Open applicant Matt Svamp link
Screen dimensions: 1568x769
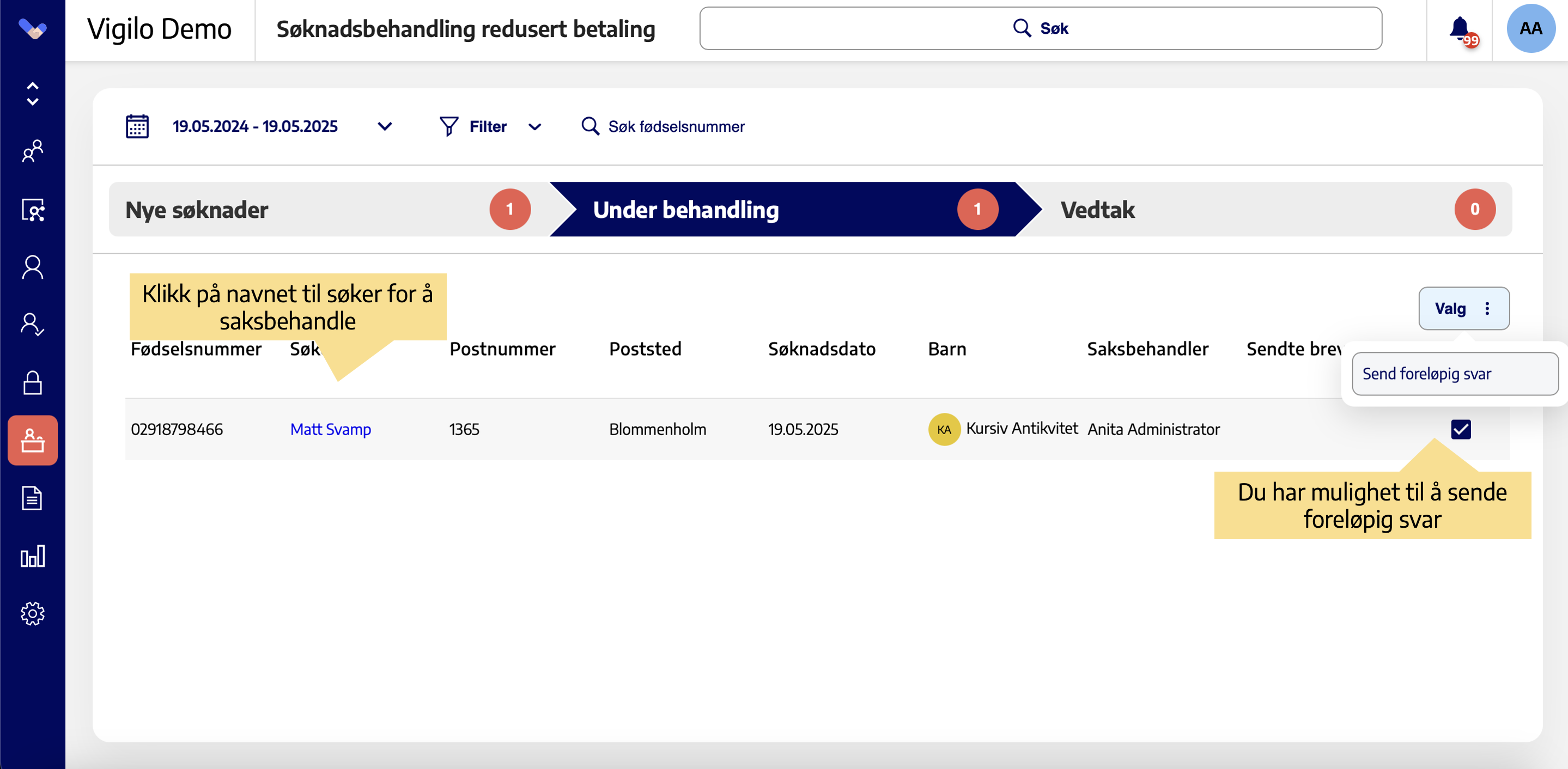[x=331, y=430]
